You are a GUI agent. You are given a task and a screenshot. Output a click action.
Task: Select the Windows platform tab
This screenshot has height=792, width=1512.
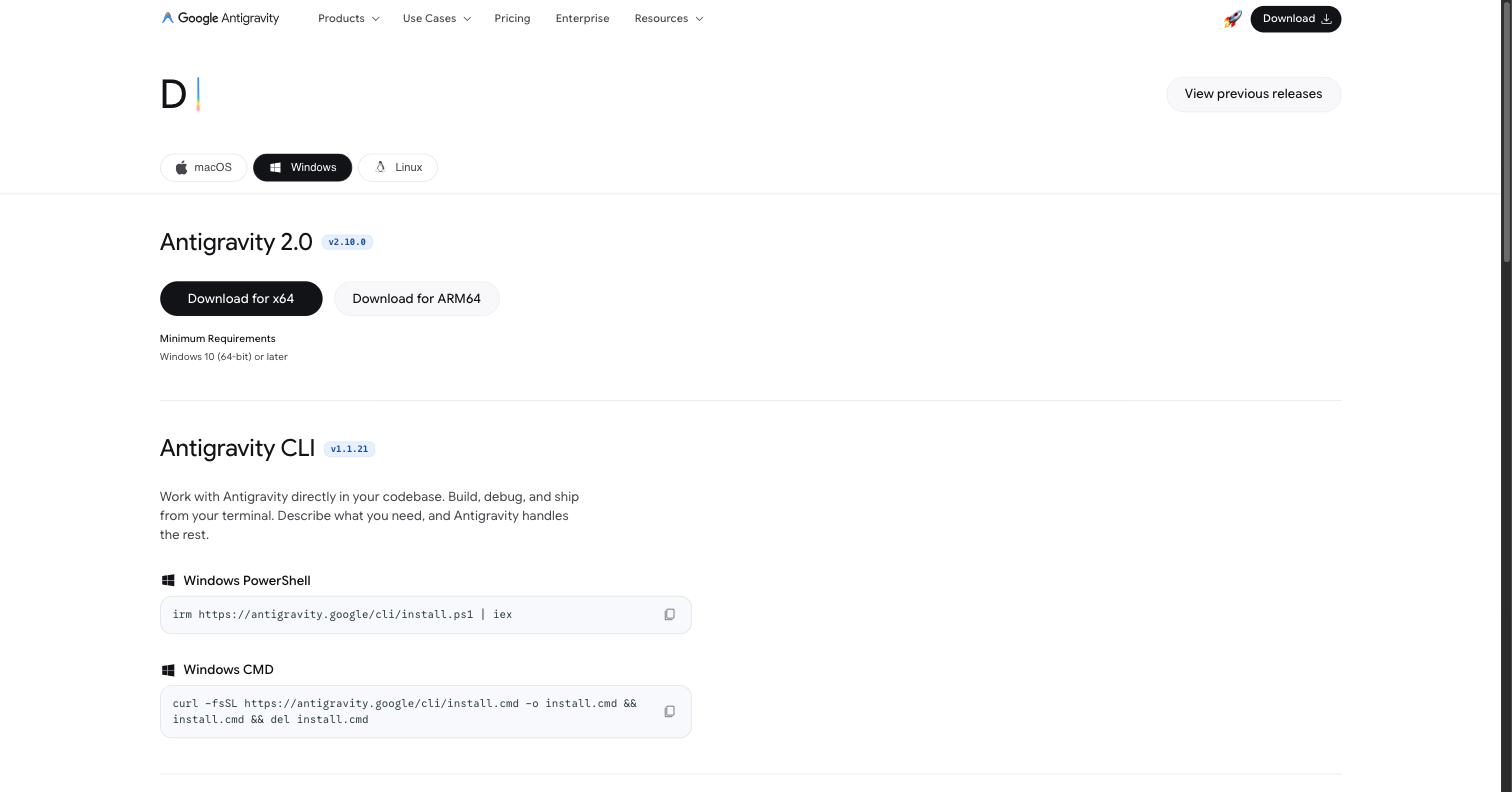[302, 167]
